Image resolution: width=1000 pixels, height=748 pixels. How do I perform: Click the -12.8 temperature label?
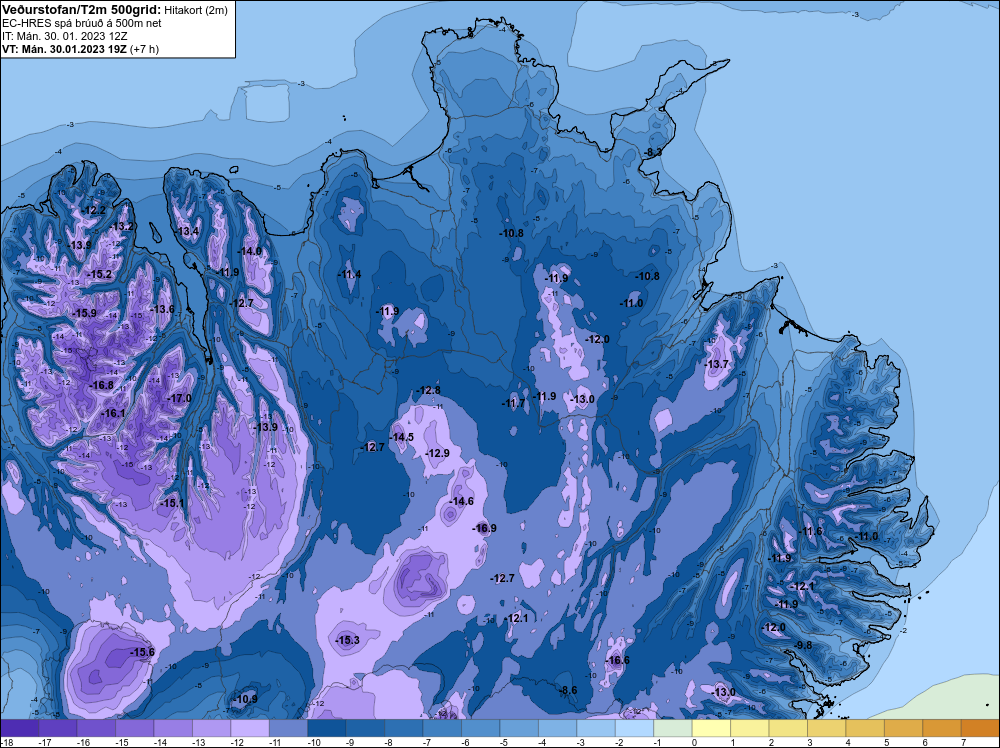(x=429, y=390)
